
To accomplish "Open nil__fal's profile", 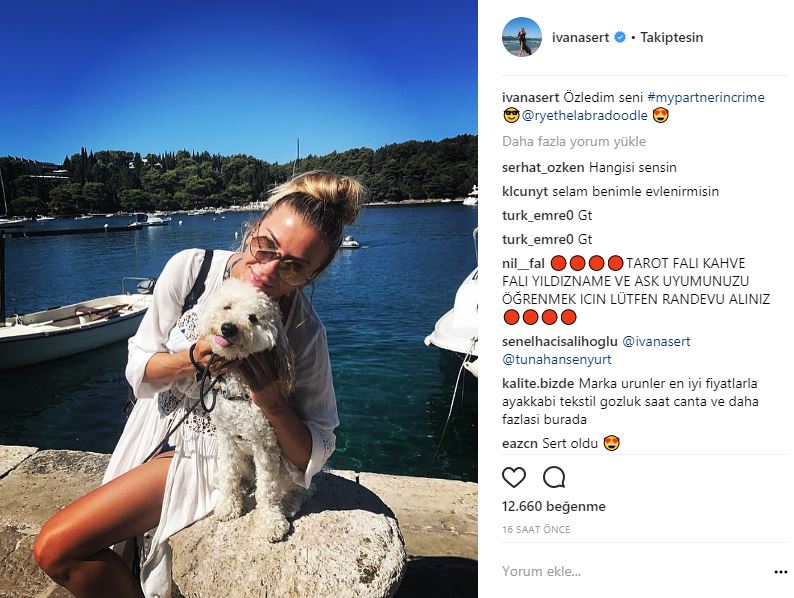I will [523, 263].
